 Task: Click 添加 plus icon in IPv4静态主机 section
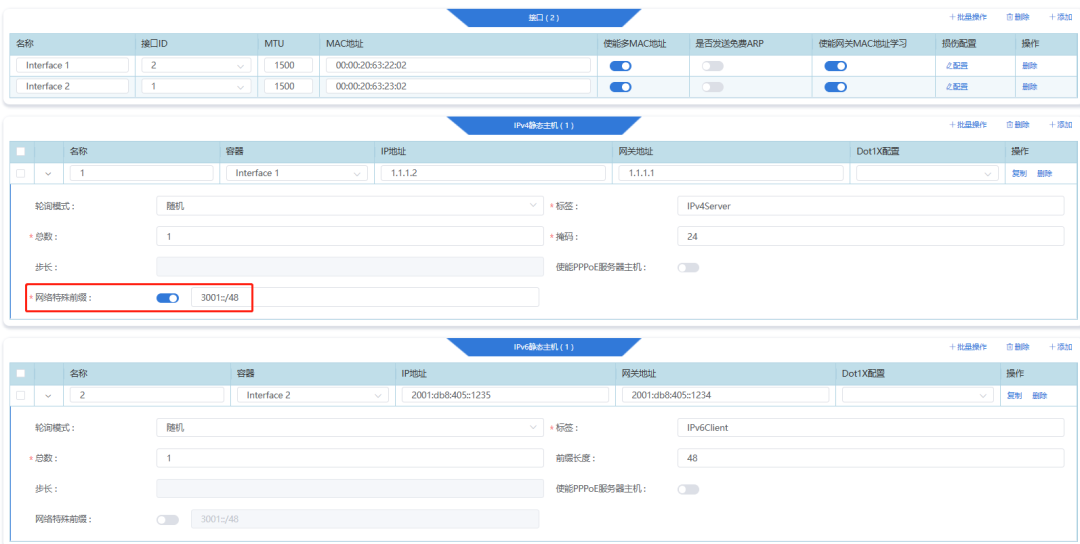[1053, 125]
